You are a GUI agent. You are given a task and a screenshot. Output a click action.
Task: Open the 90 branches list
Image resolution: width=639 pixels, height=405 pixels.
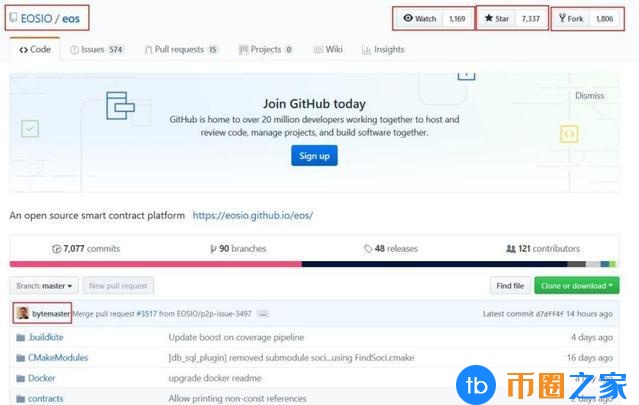click(x=238, y=249)
